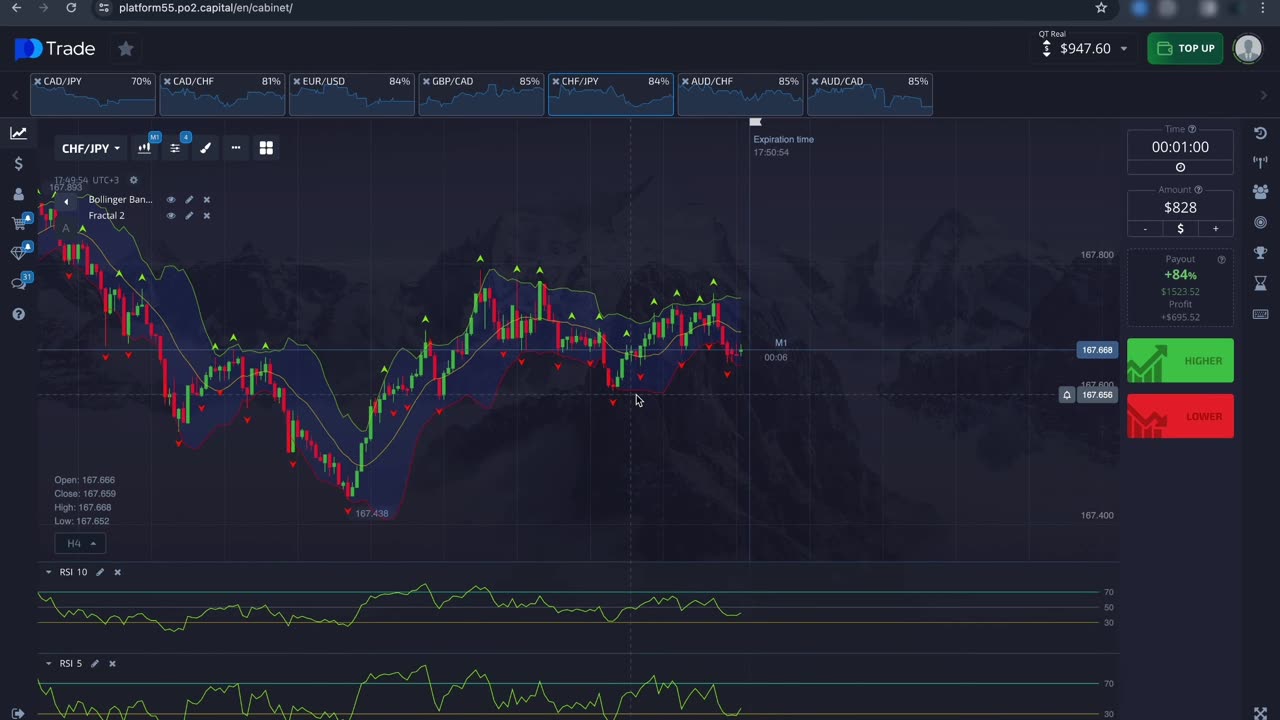Open the signals antenna icon
The image size is (1280, 720).
pos(1260,162)
